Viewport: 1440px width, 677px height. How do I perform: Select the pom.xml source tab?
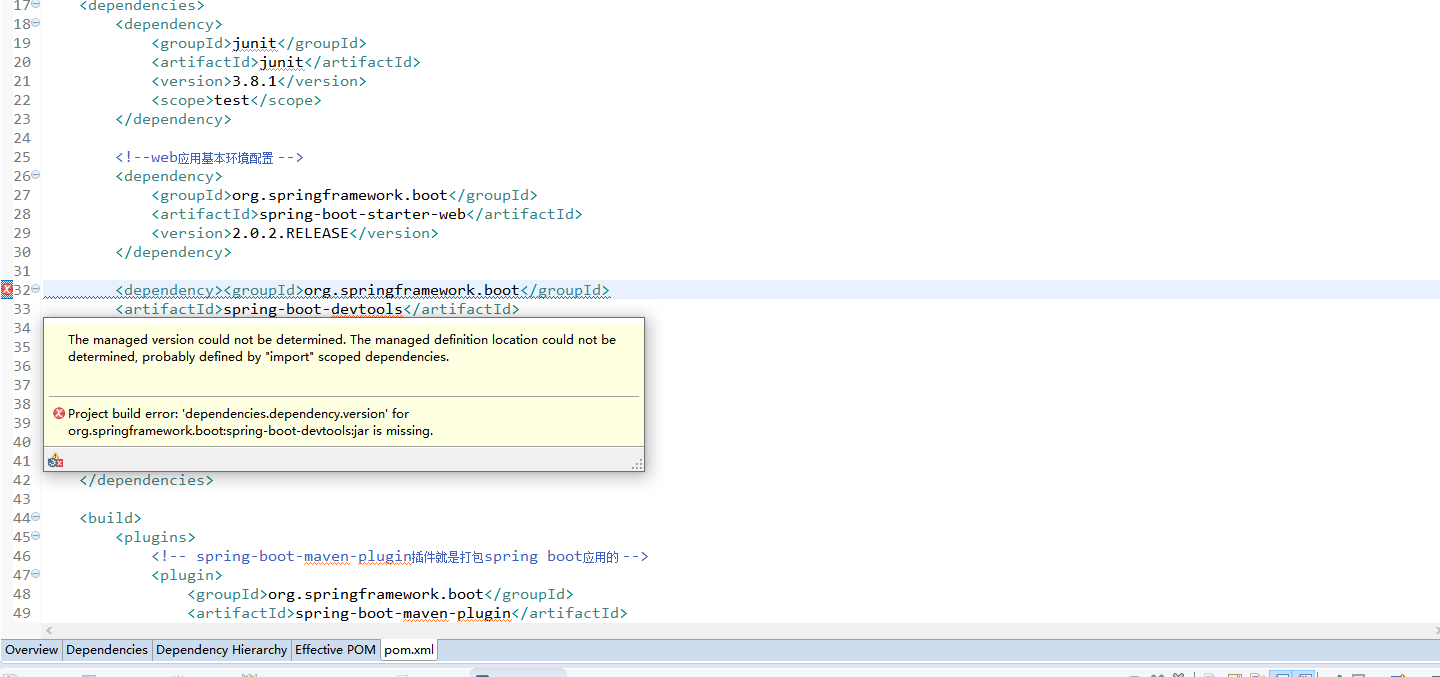coord(410,650)
